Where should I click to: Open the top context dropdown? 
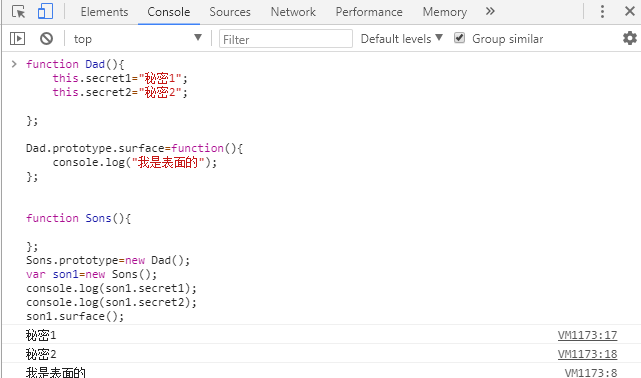point(137,39)
